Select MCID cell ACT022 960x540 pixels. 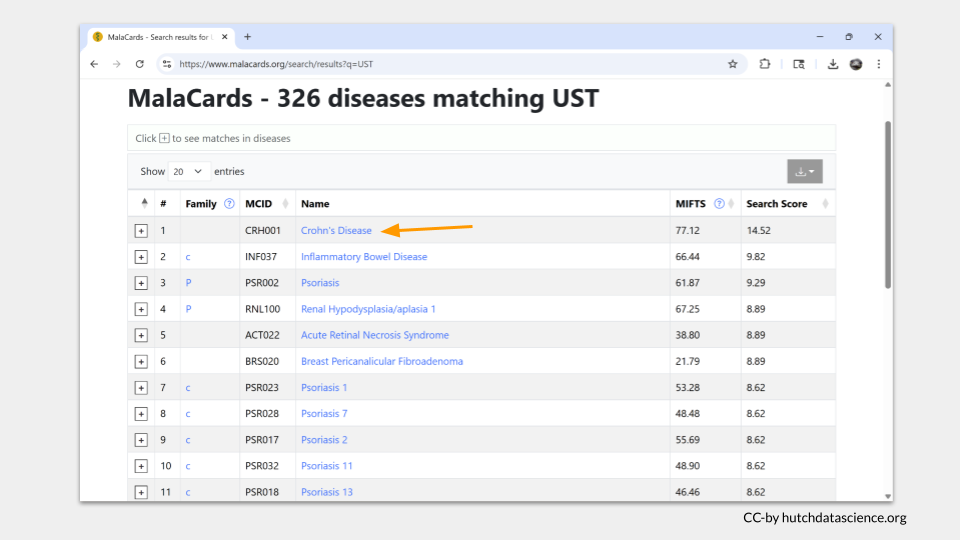tap(262, 336)
